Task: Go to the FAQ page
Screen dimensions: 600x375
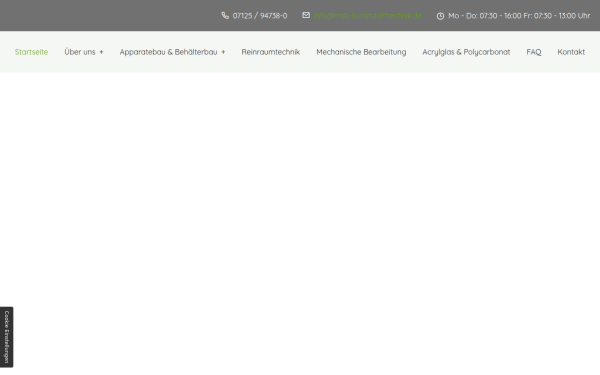Action: pyautogui.click(x=534, y=52)
